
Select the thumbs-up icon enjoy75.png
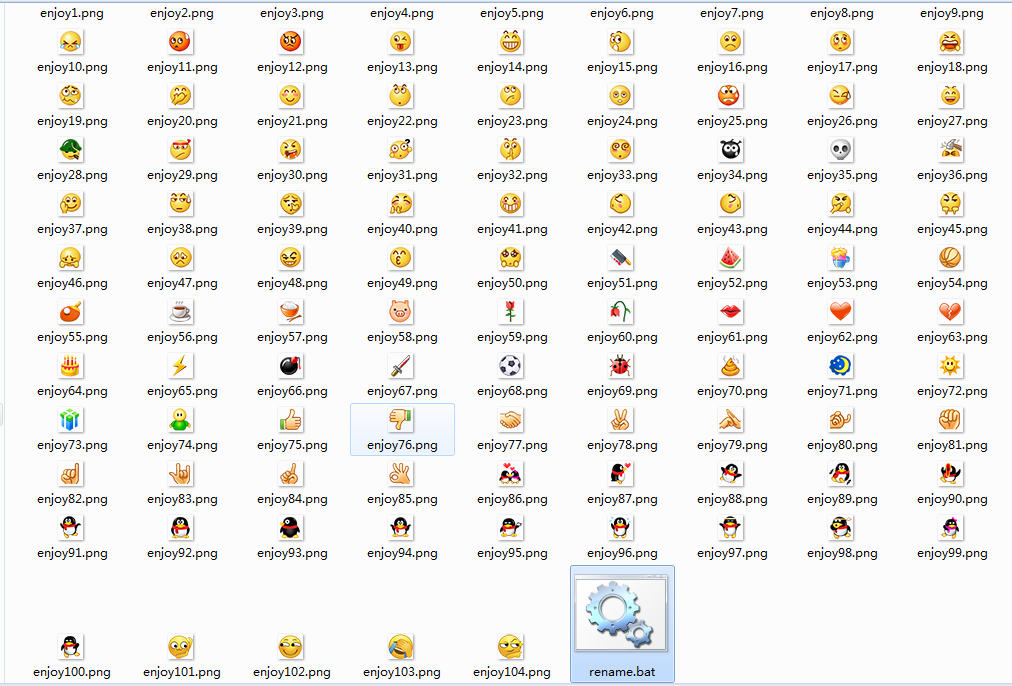[x=290, y=420]
